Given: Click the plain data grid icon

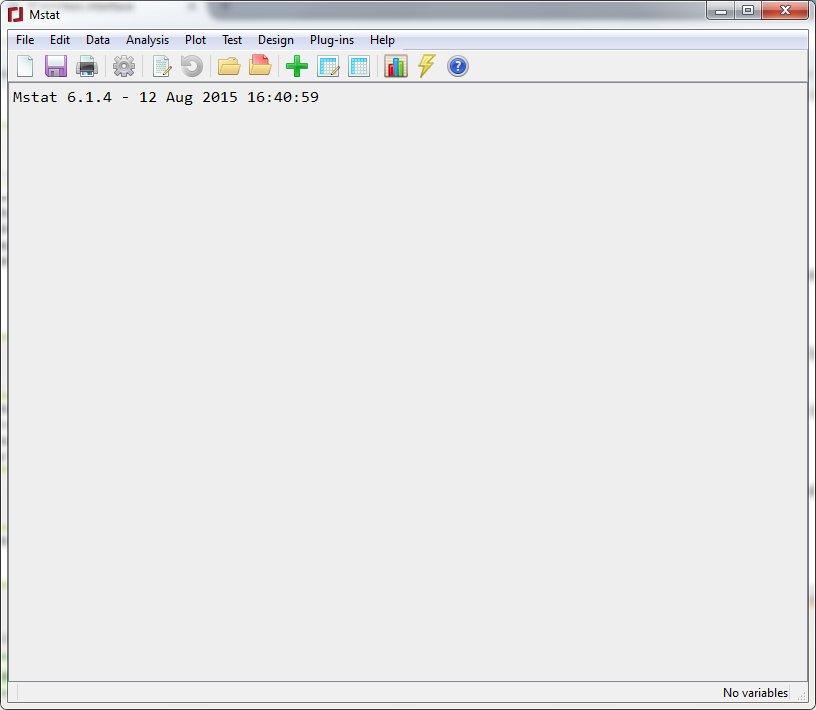Looking at the screenshot, I should pyautogui.click(x=359, y=66).
